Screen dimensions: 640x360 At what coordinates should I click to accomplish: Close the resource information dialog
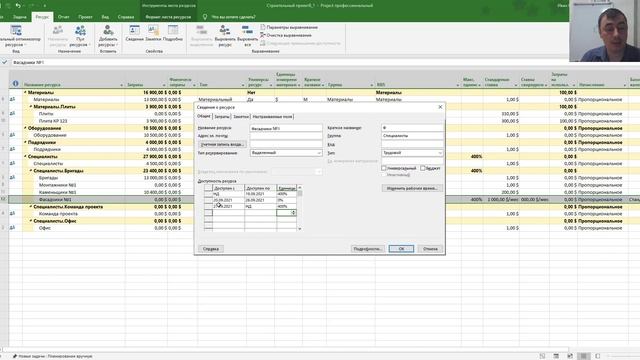click(440, 107)
